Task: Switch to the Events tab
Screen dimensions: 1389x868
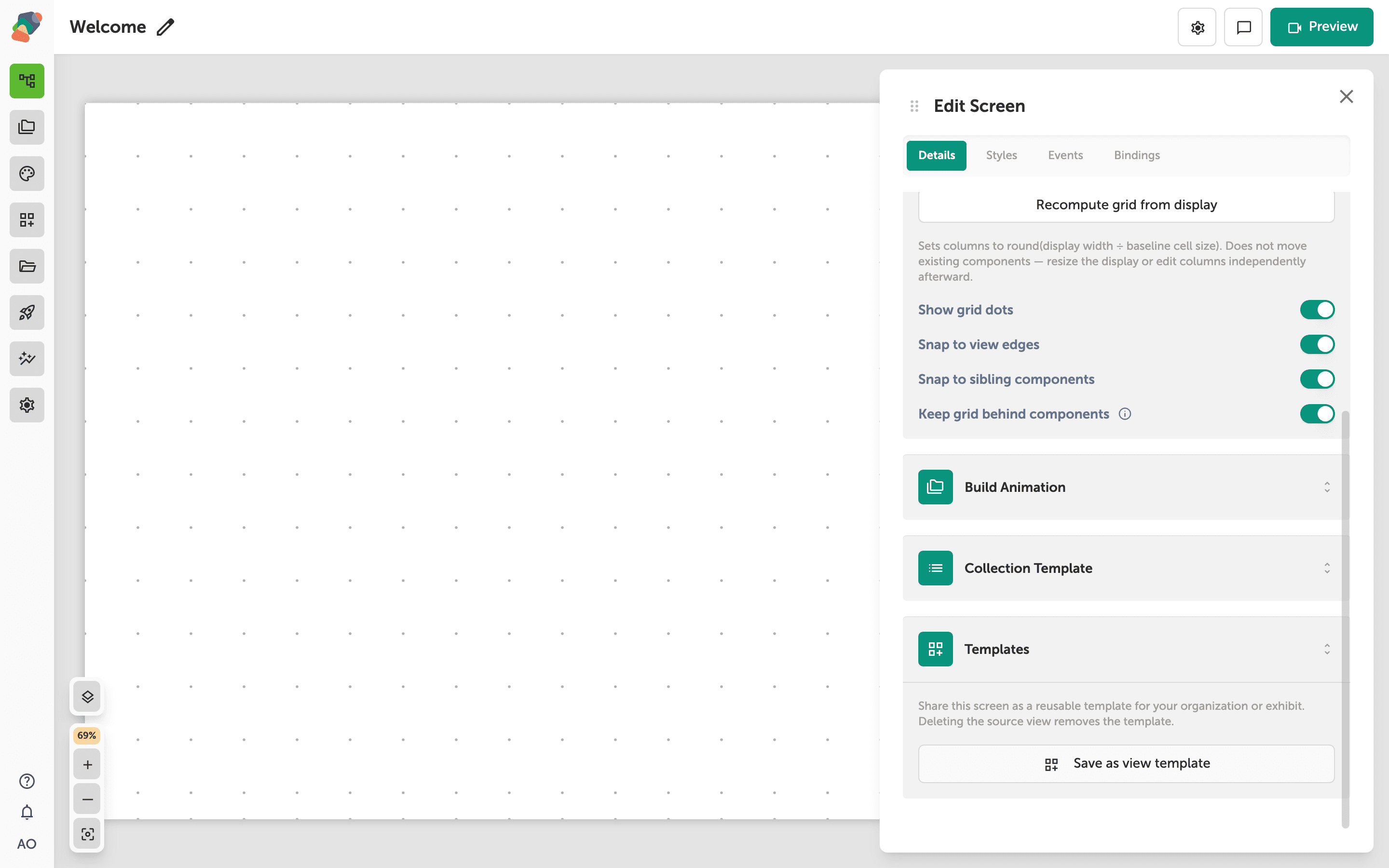Action: click(1065, 156)
